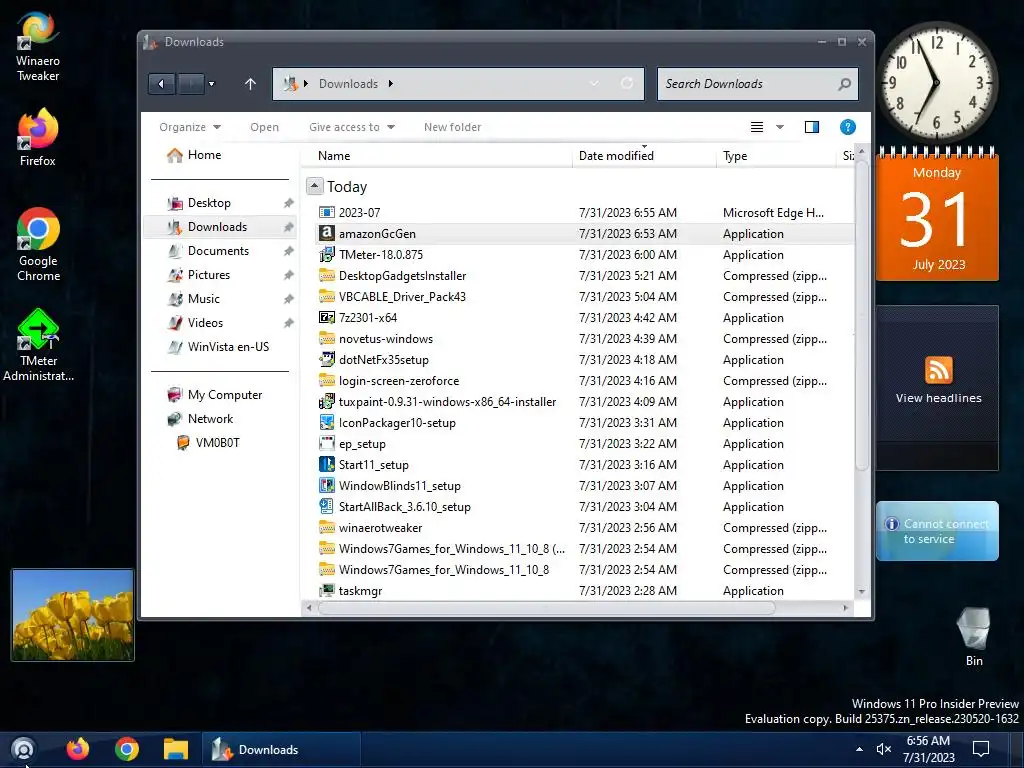Show hidden tray icons arrow
The height and width of the screenshot is (768, 1024).
[x=859, y=749]
